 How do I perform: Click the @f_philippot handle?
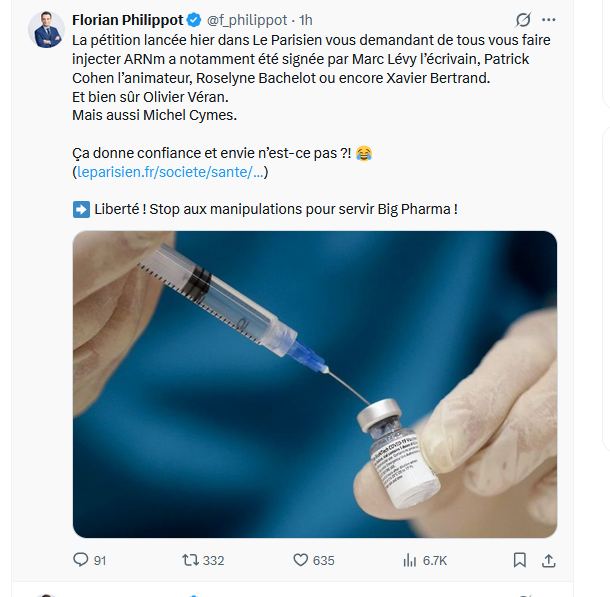point(246,20)
